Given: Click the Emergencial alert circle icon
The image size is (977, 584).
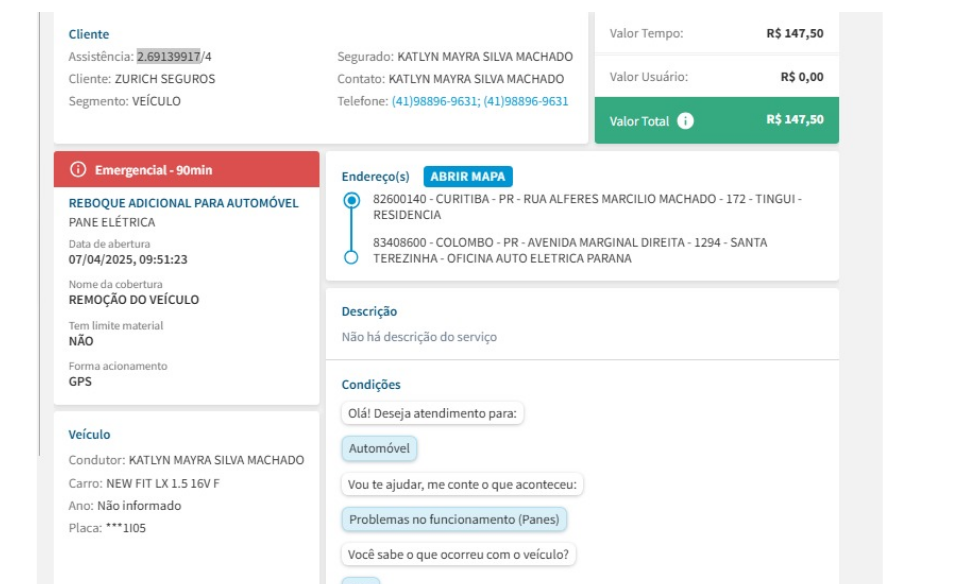Looking at the screenshot, I should 78,170.
